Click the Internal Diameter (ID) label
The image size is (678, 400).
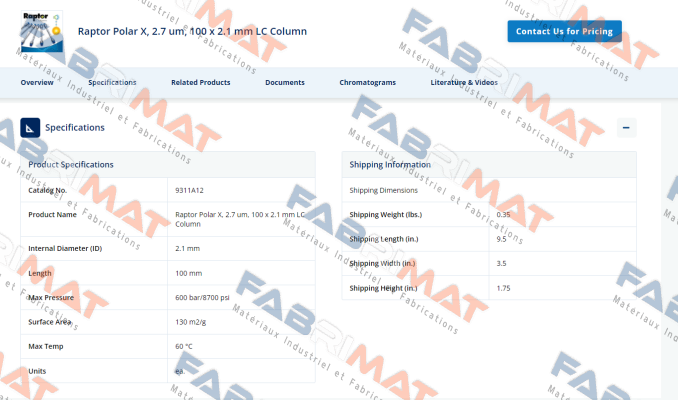(65, 249)
